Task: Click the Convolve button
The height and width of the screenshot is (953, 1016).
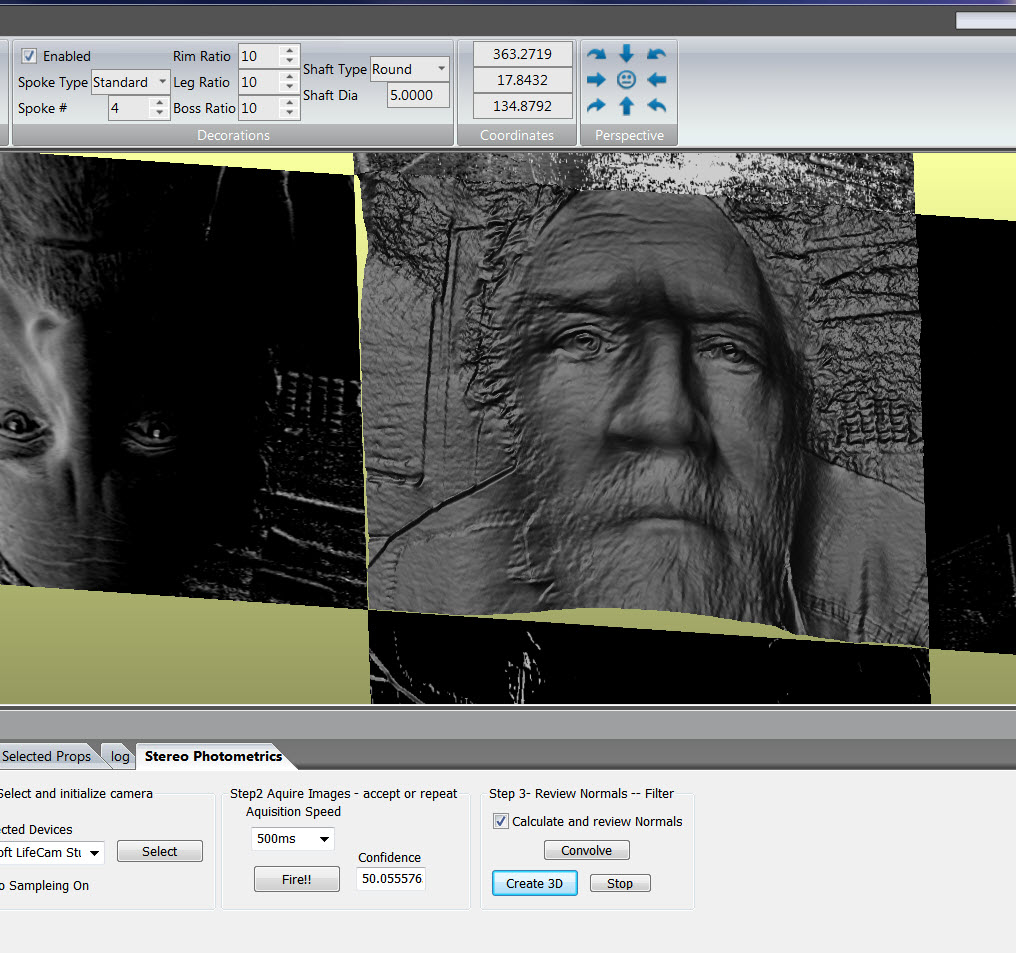Action: pyautogui.click(x=586, y=850)
